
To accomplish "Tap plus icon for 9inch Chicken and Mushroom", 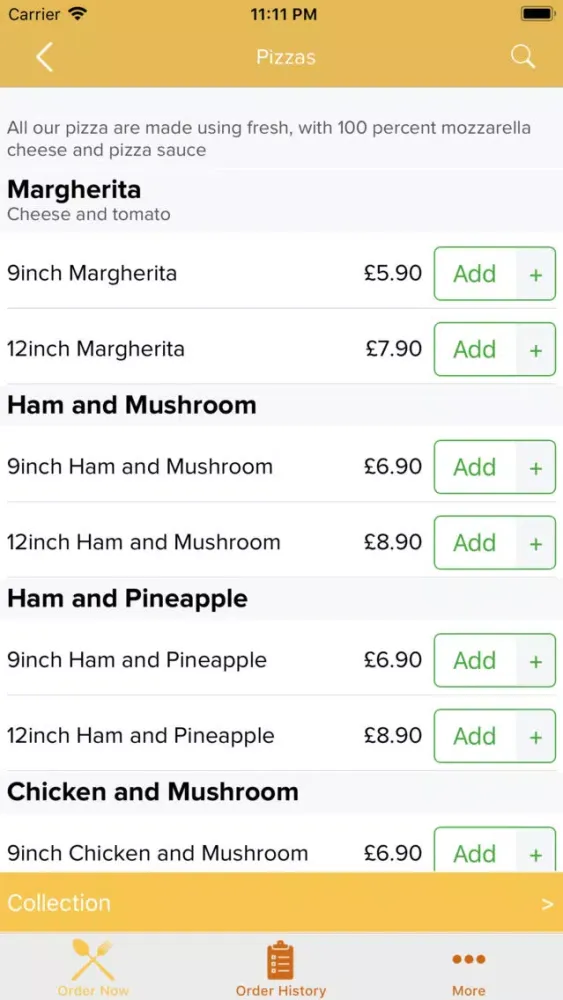I will [x=536, y=851].
